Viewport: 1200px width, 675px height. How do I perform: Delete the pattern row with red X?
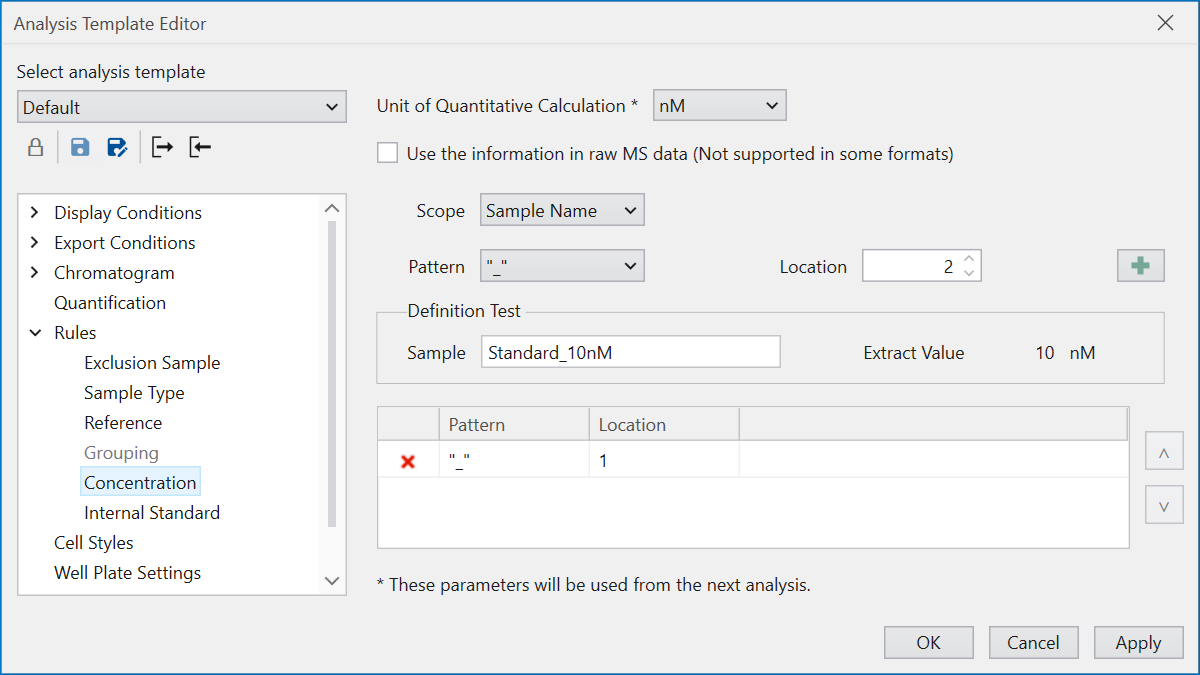[x=408, y=461]
